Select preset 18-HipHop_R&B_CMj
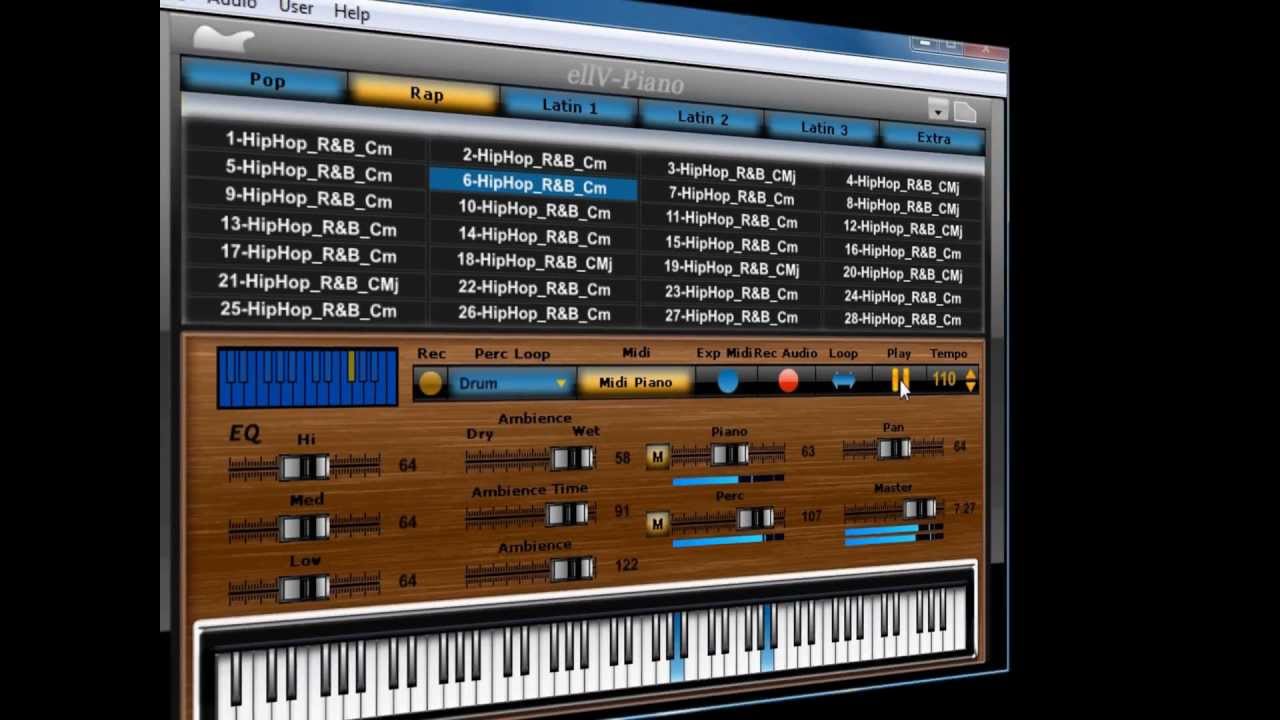The image size is (1280, 720). [534, 262]
